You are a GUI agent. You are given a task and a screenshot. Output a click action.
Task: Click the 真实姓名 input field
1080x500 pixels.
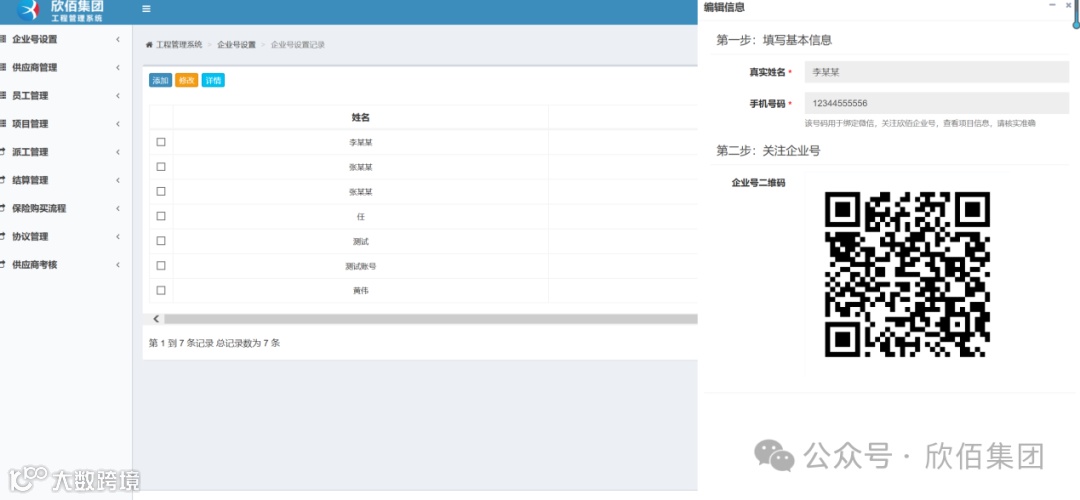[x=937, y=72]
